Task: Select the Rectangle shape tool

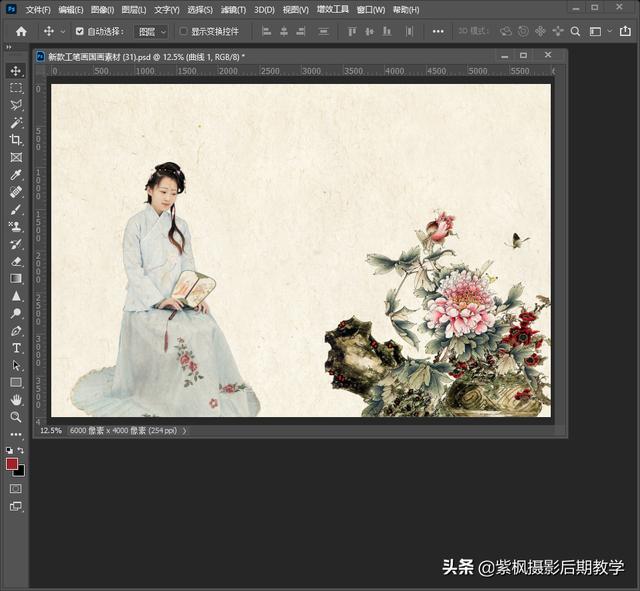Action: (16, 382)
